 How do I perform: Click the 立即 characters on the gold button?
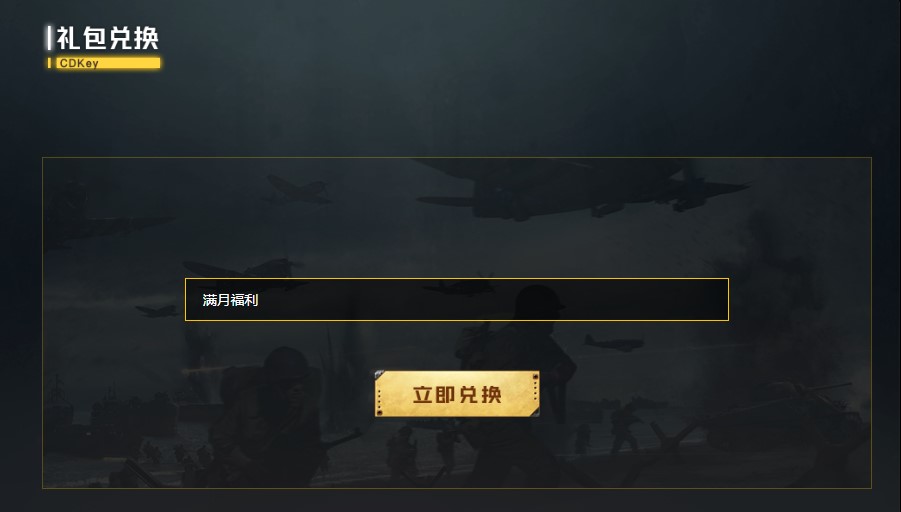point(434,394)
